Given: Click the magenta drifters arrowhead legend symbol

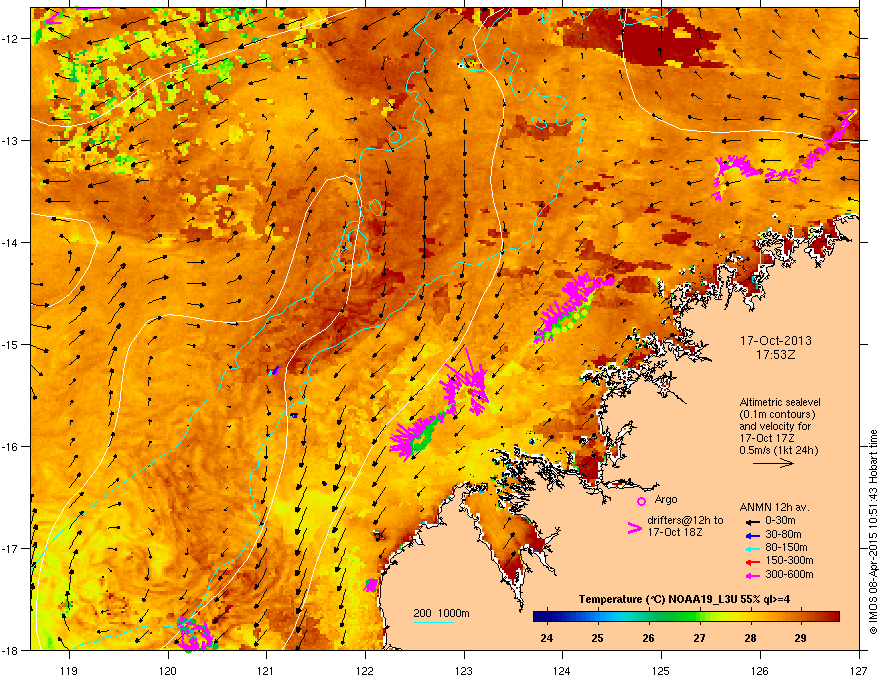Looking at the screenshot, I should coord(634,528).
